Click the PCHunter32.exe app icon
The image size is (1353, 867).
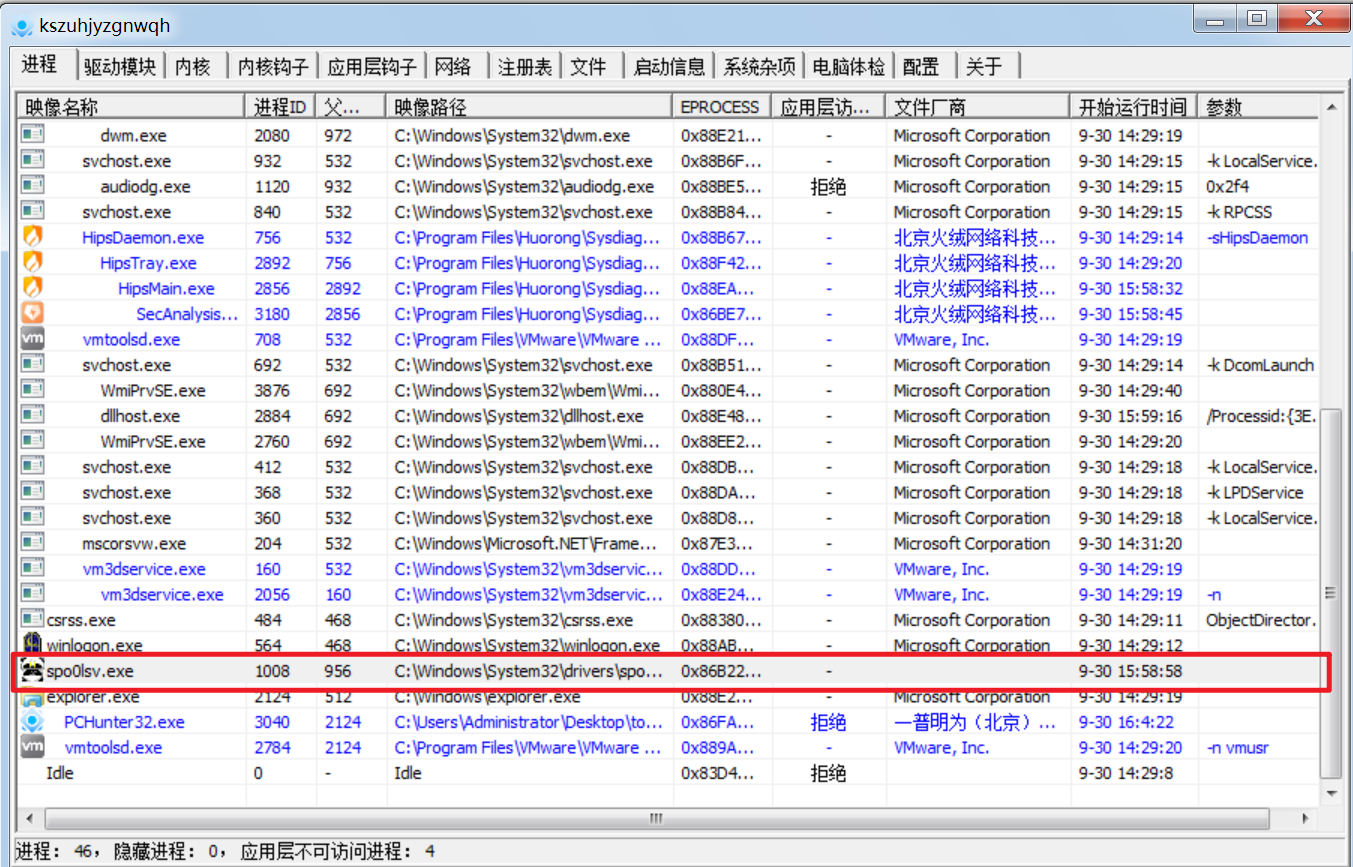click(32, 722)
